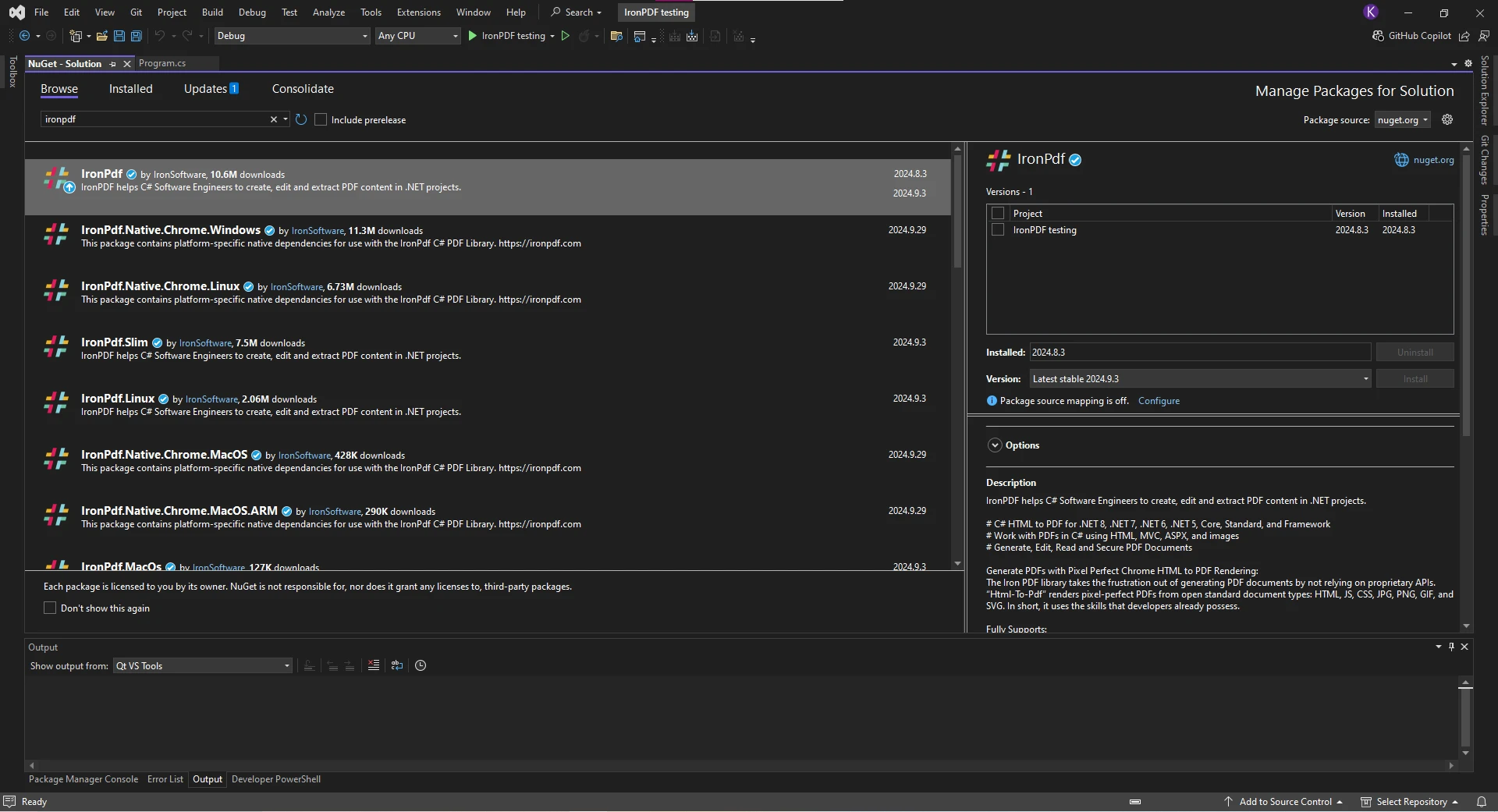Pin the NuGet - Solution tab
The width and height of the screenshot is (1498, 812).
pos(113,64)
